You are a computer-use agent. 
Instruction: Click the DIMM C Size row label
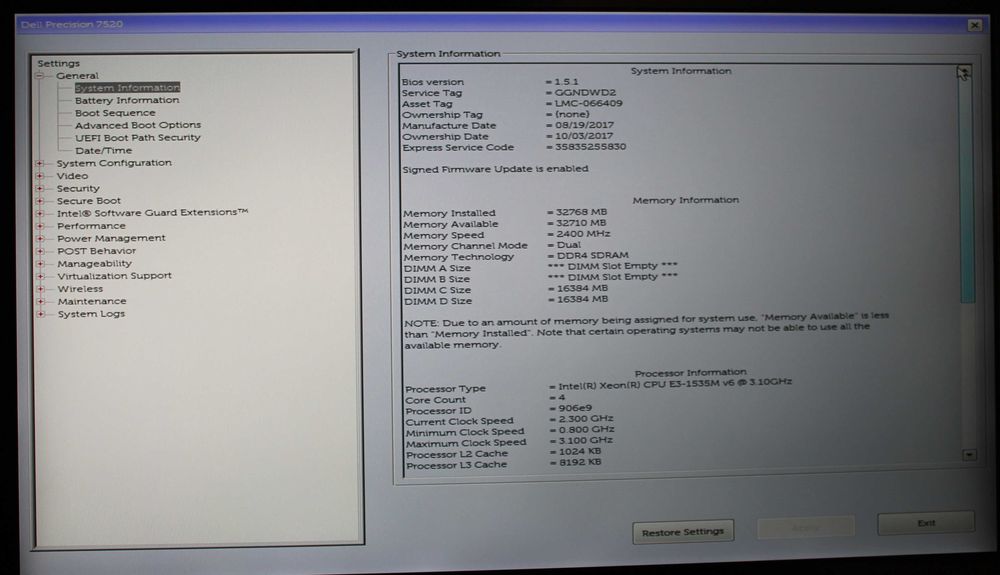click(x=437, y=290)
